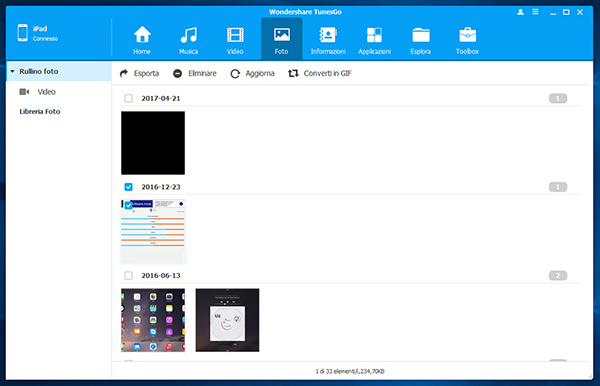Select the Video item in sidebar
This screenshot has height=386, width=600.
pos(46,92)
